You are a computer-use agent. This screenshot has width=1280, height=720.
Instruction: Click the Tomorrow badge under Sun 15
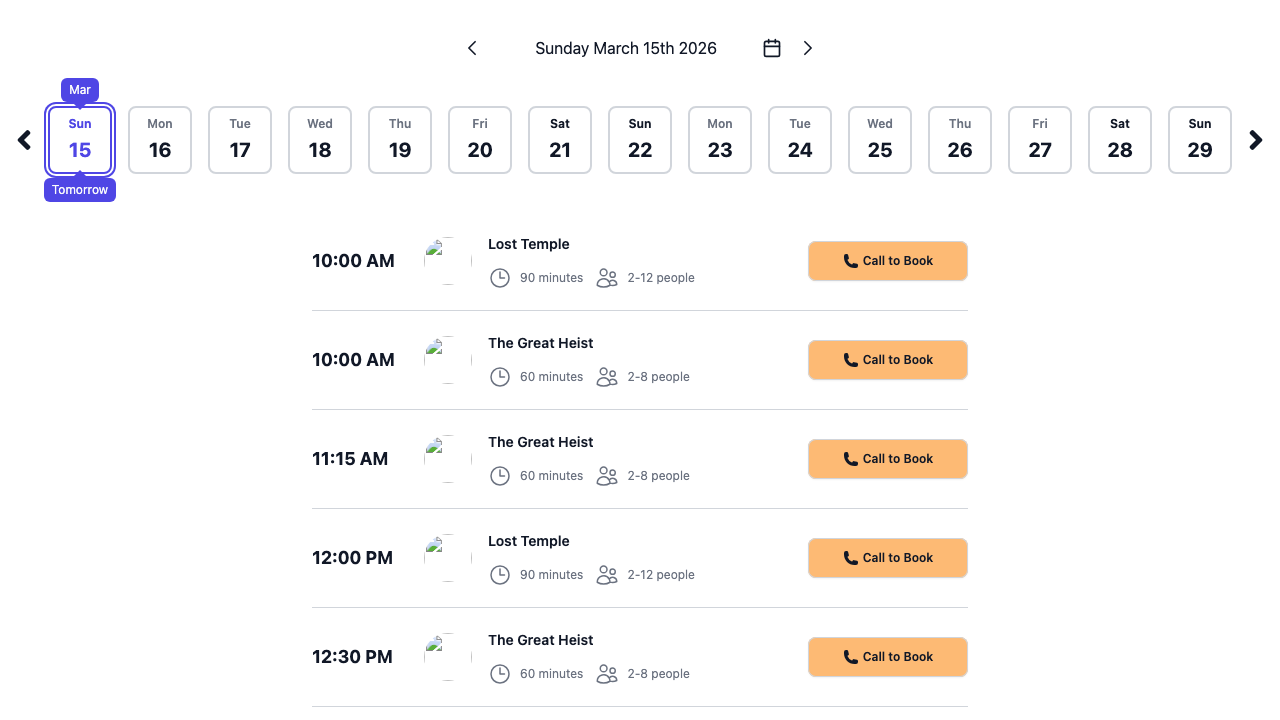point(79,189)
